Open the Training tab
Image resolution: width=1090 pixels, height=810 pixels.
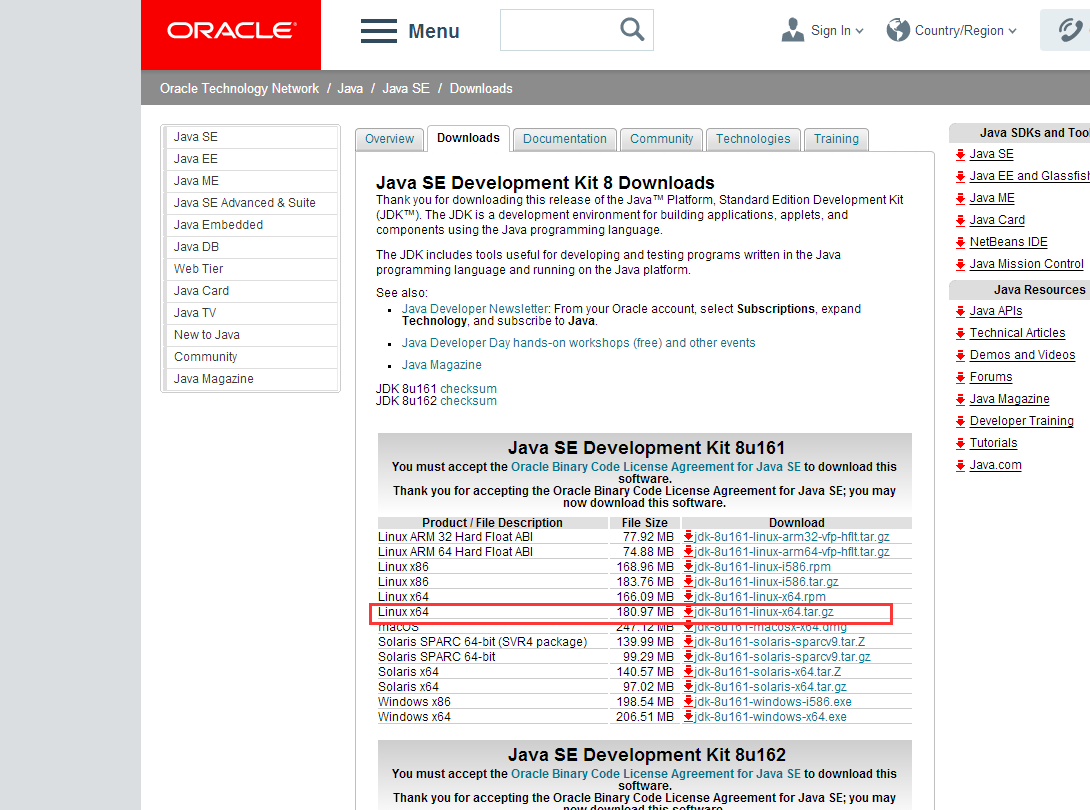(x=836, y=139)
